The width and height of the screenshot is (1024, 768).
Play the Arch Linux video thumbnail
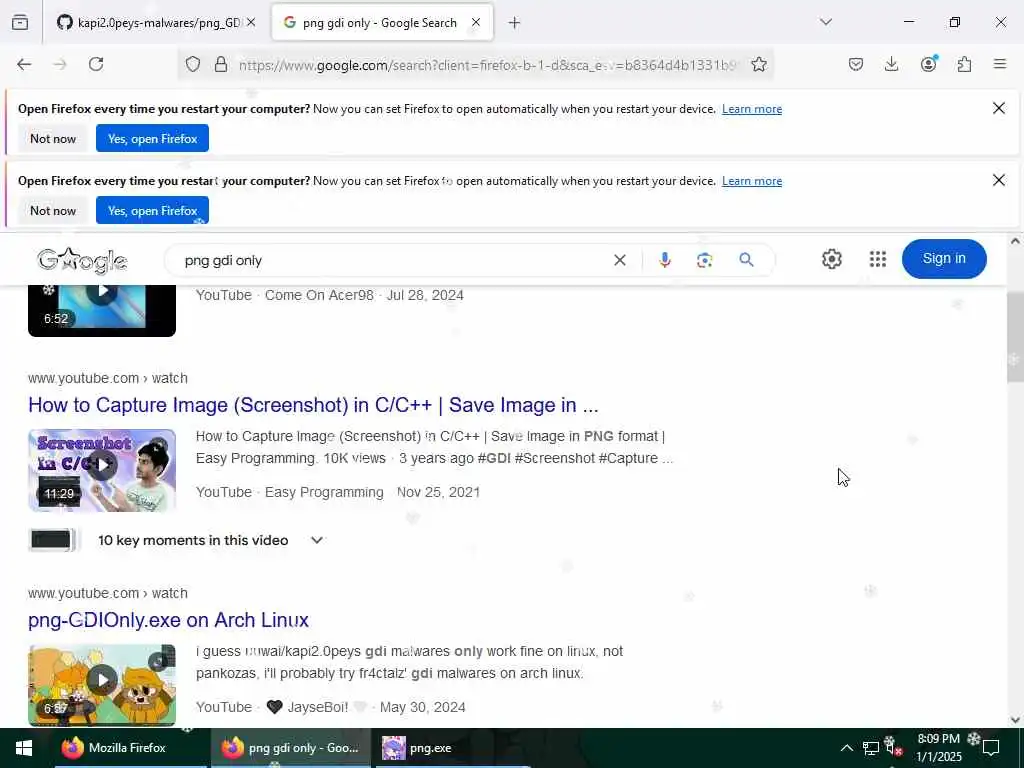102,685
